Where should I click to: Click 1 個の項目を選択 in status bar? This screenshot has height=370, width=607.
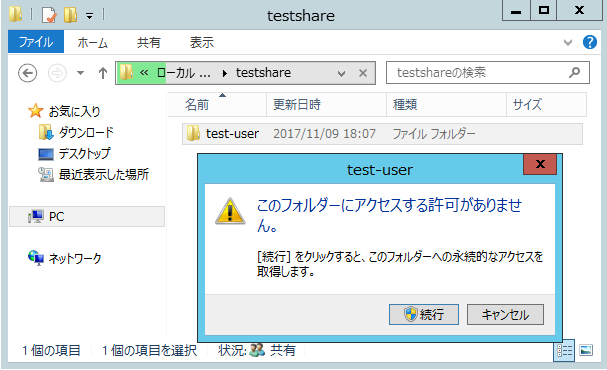click(x=149, y=351)
